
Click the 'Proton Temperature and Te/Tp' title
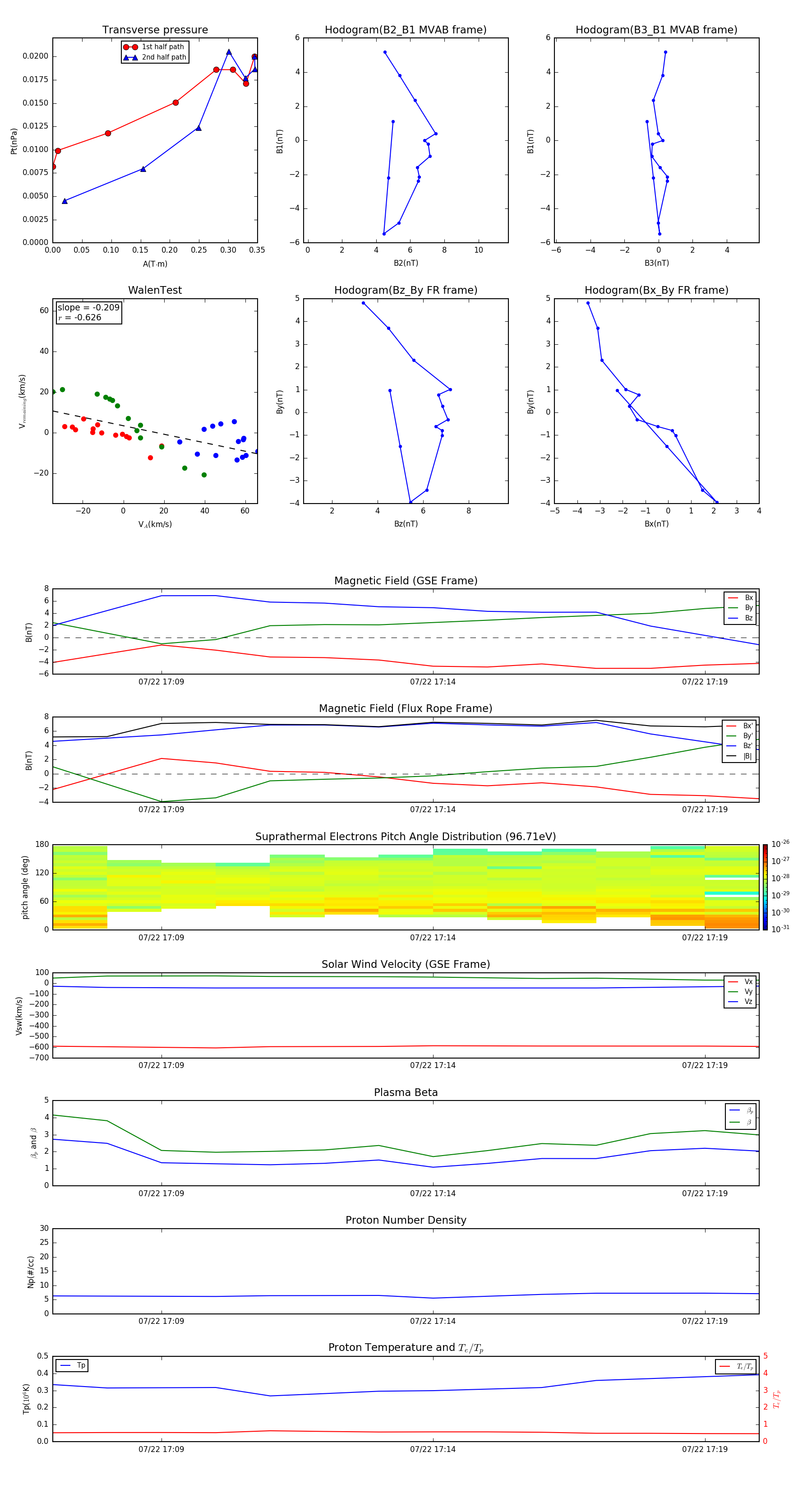(x=406, y=1347)
